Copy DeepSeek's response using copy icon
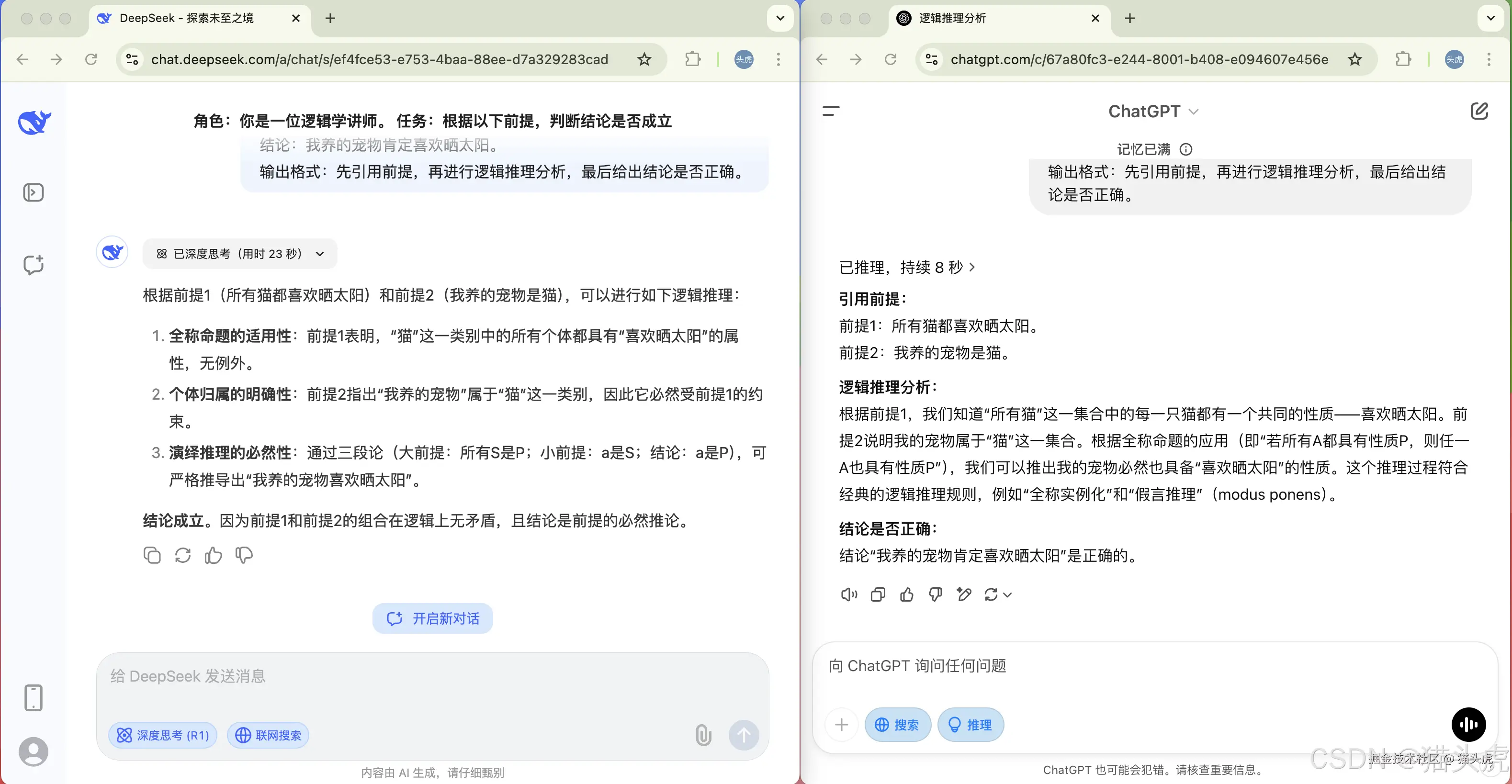This screenshot has height=784, width=1512. coord(151,555)
